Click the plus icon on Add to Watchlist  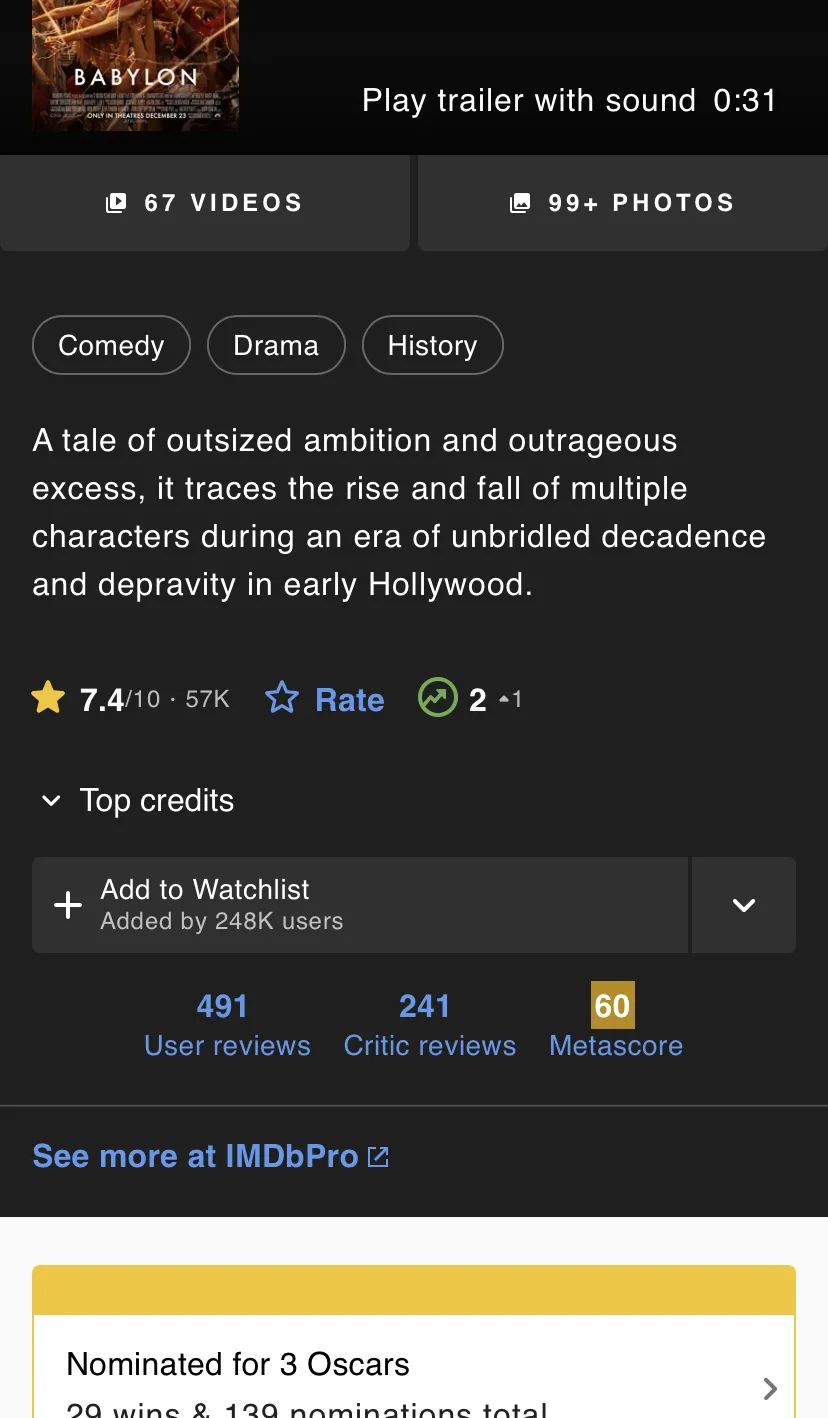pos(68,905)
